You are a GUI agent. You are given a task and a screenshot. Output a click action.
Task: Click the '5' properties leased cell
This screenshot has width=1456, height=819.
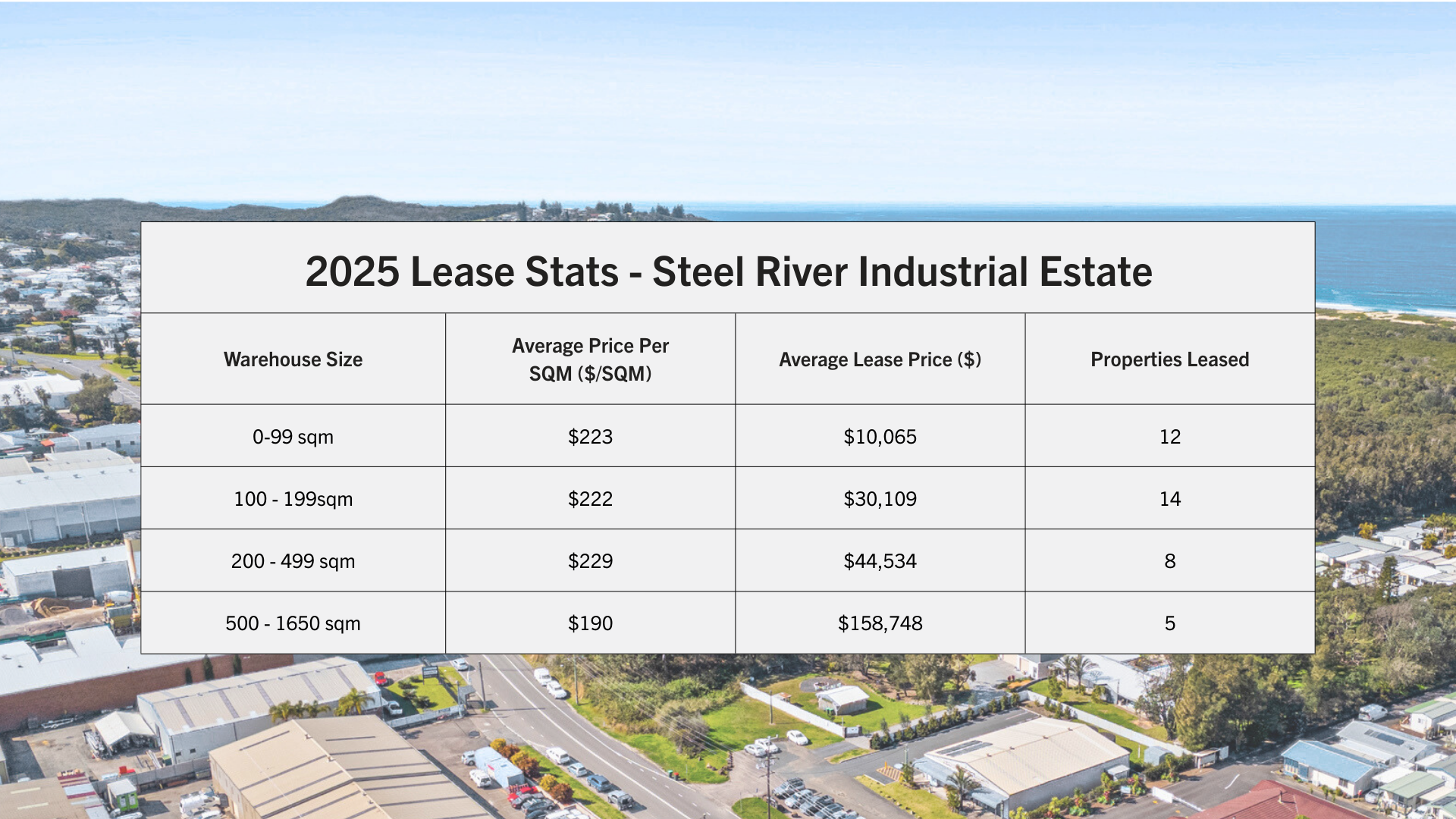(x=1169, y=623)
